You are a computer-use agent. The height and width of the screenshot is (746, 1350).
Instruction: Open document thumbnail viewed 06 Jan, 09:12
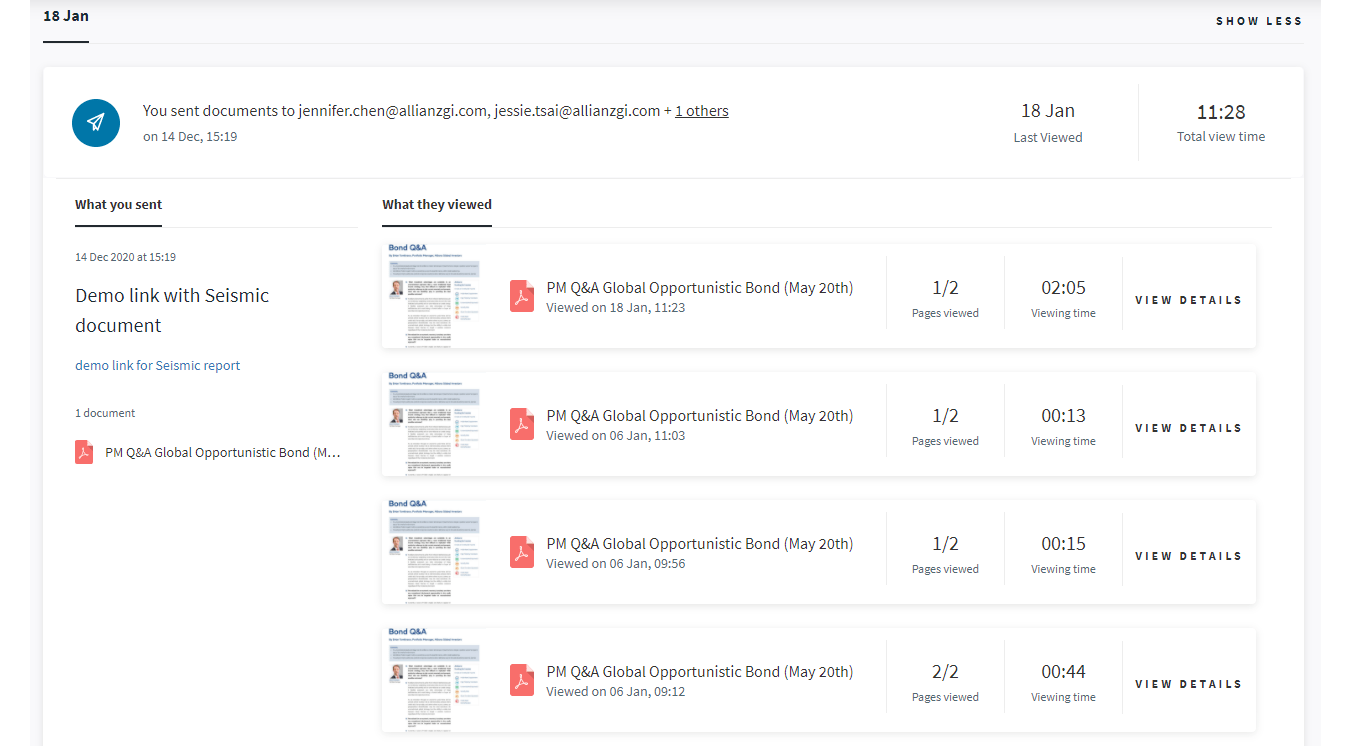(x=434, y=680)
